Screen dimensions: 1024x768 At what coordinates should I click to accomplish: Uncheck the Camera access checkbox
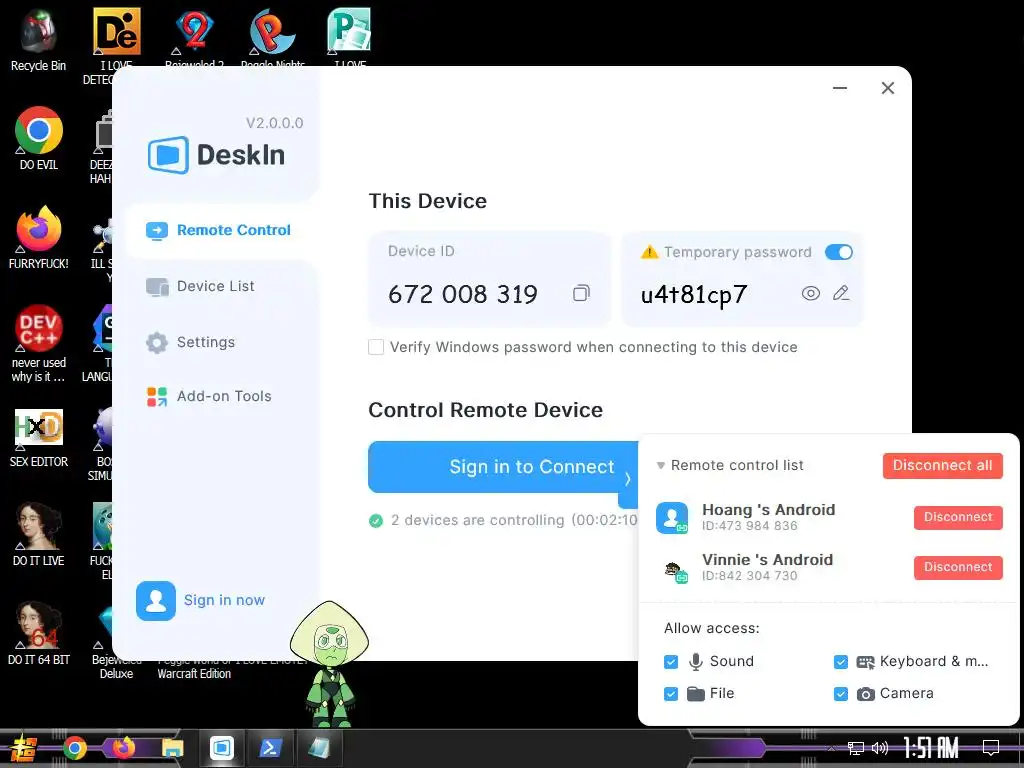840,694
